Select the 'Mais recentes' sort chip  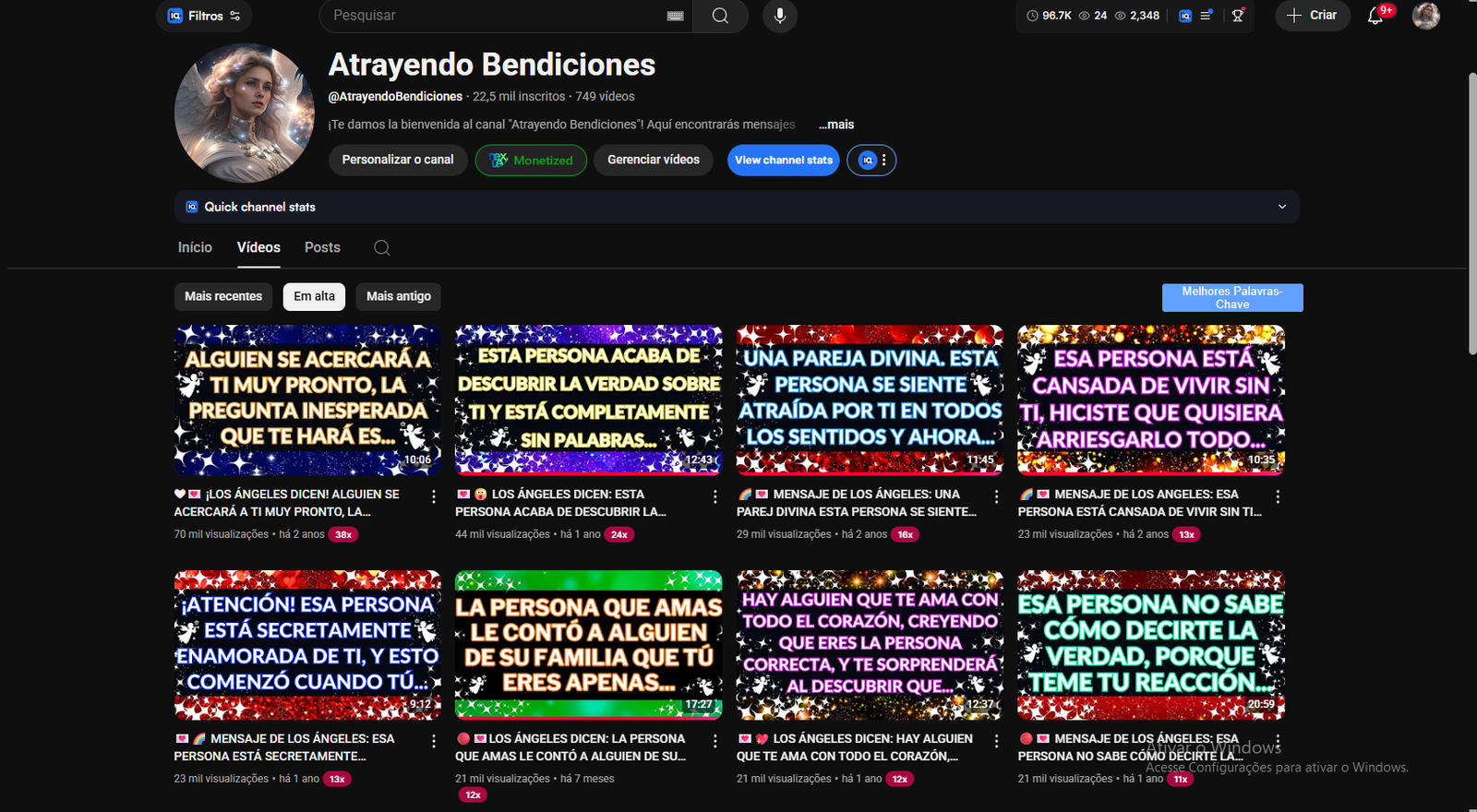coord(223,296)
